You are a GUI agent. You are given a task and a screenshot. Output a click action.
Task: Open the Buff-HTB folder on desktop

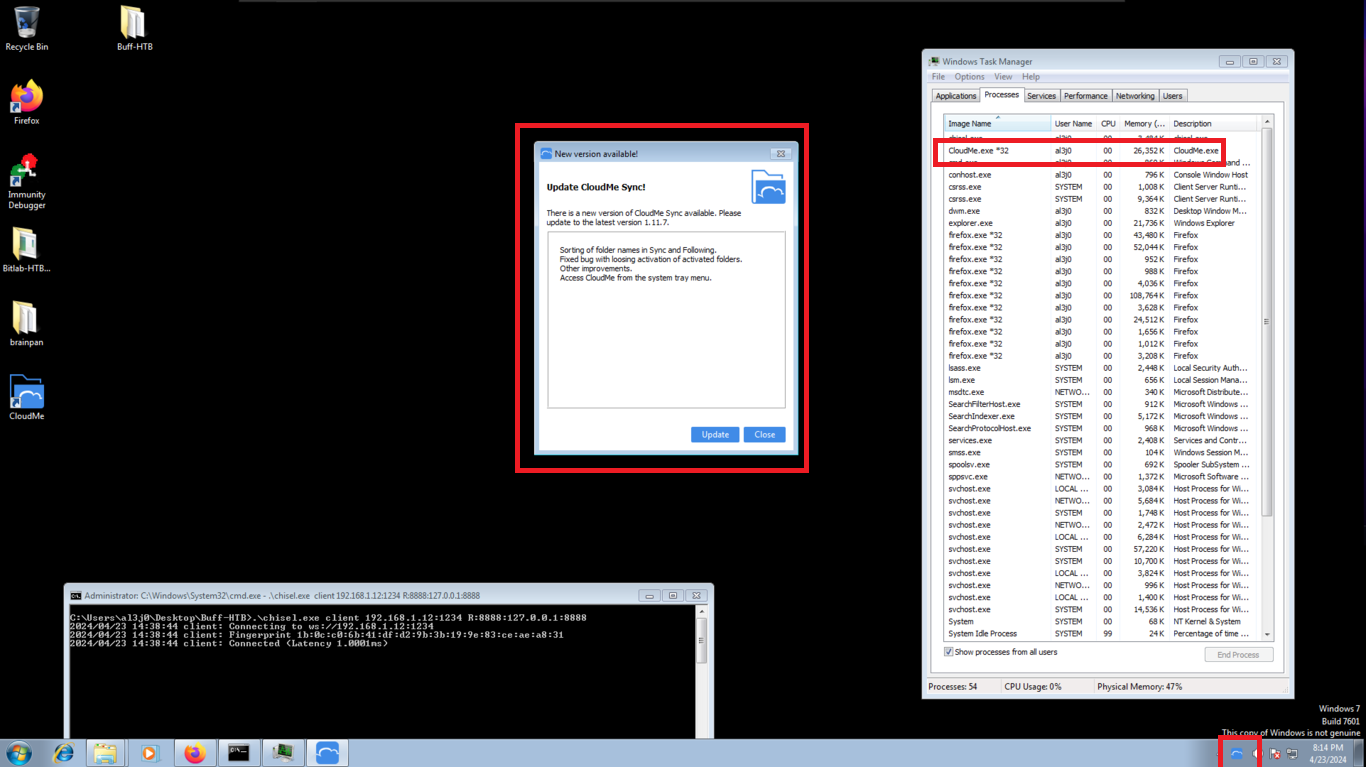tap(134, 28)
